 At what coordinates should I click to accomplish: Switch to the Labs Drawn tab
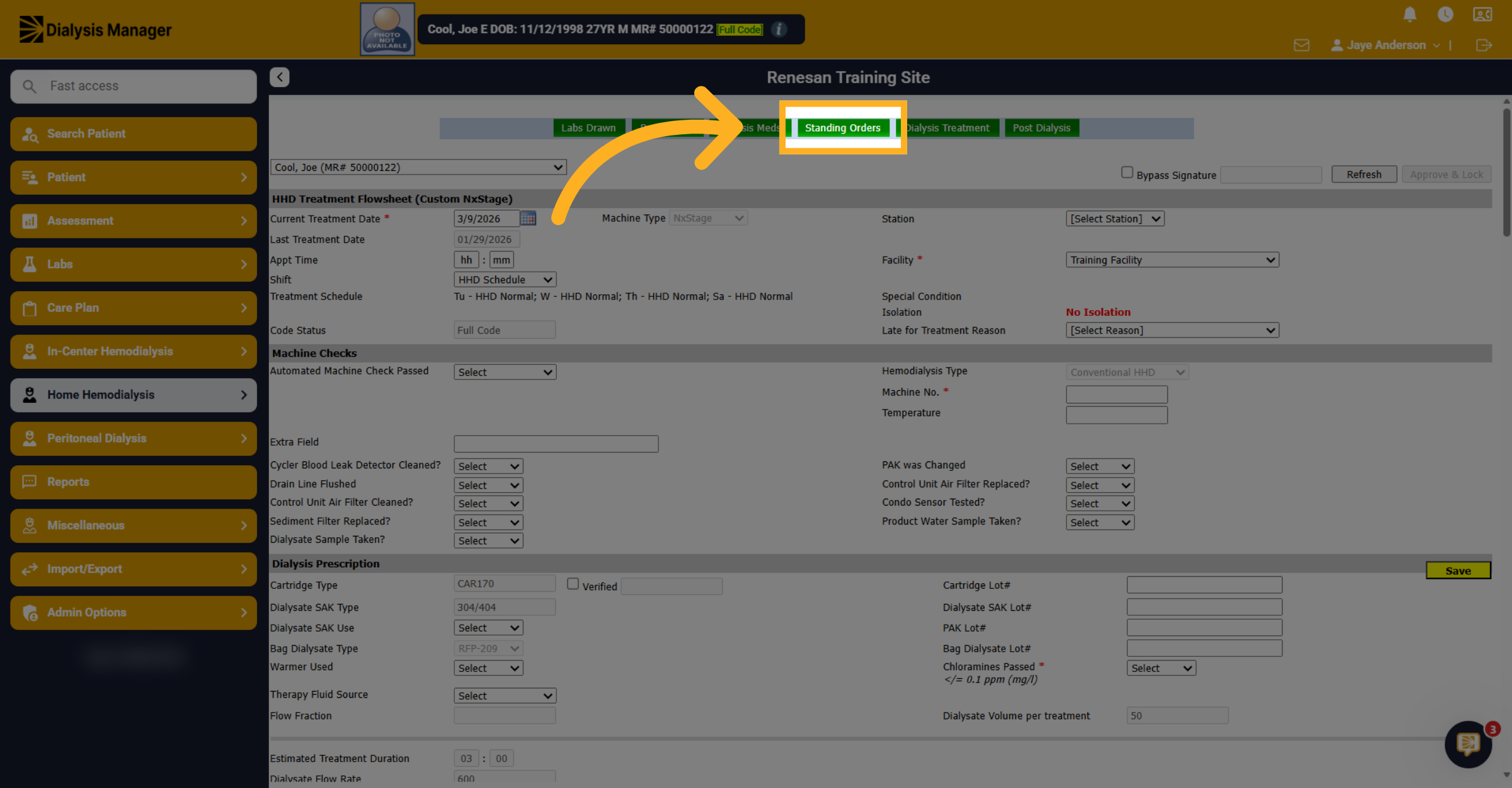pos(588,128)
